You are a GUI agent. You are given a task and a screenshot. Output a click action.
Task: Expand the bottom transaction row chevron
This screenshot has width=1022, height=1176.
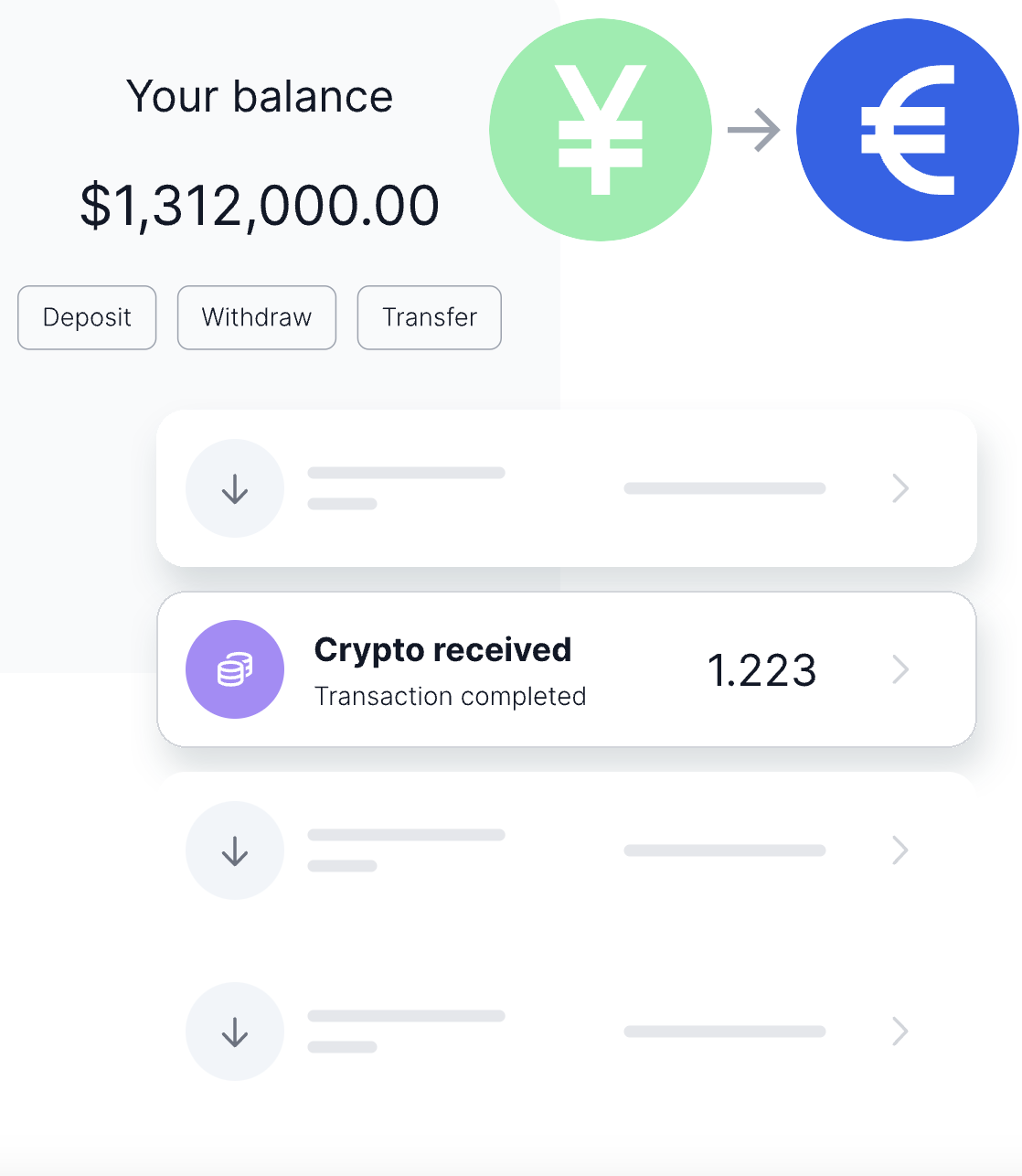(x=900, y=1032)
